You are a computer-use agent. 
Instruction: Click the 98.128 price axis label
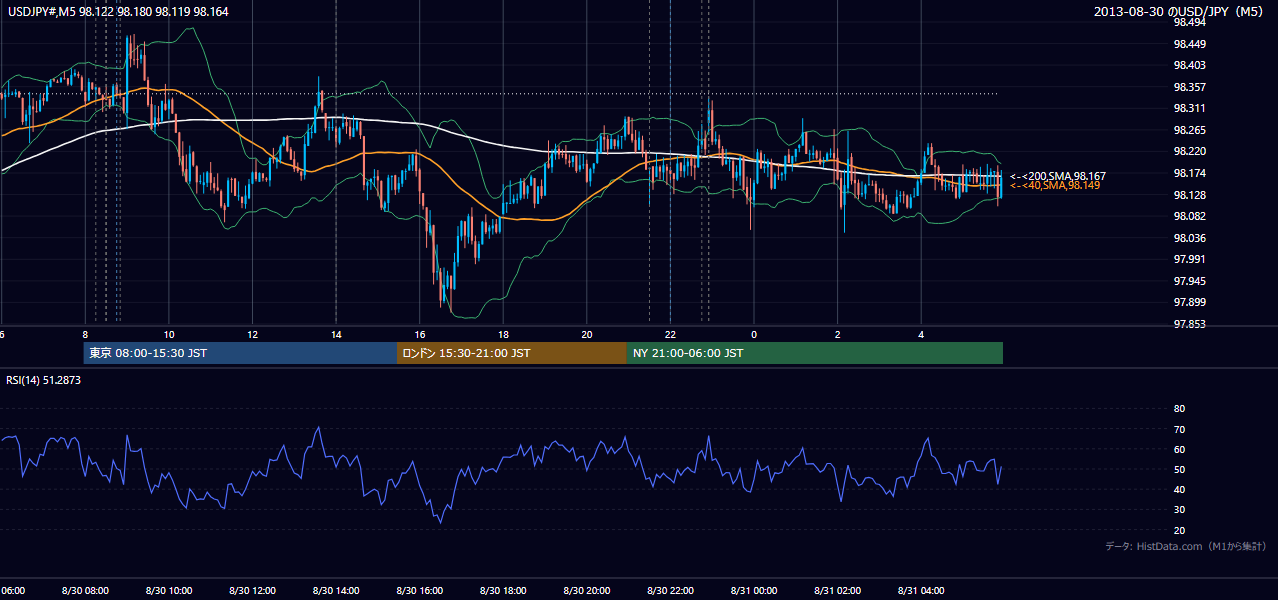tap(1188, 195)
